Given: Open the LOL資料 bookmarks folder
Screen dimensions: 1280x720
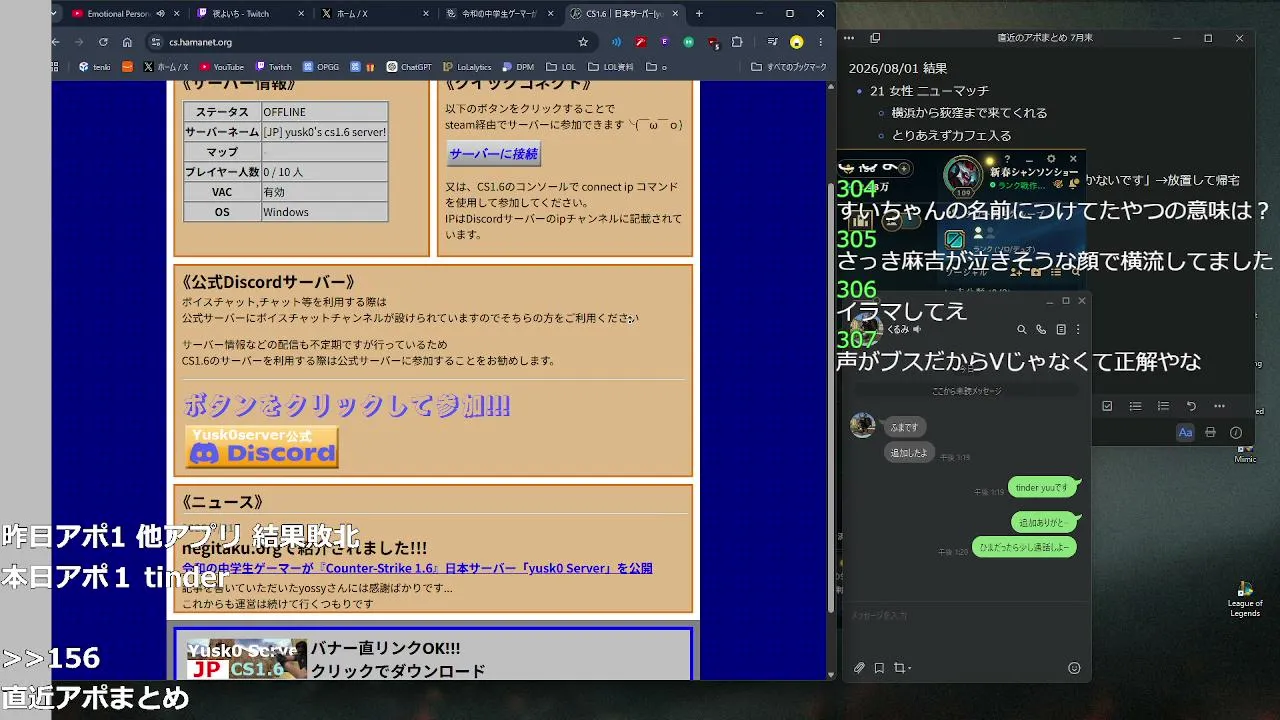Looking at the screenshot, I should pyautogui.click(x=611, y=67).
